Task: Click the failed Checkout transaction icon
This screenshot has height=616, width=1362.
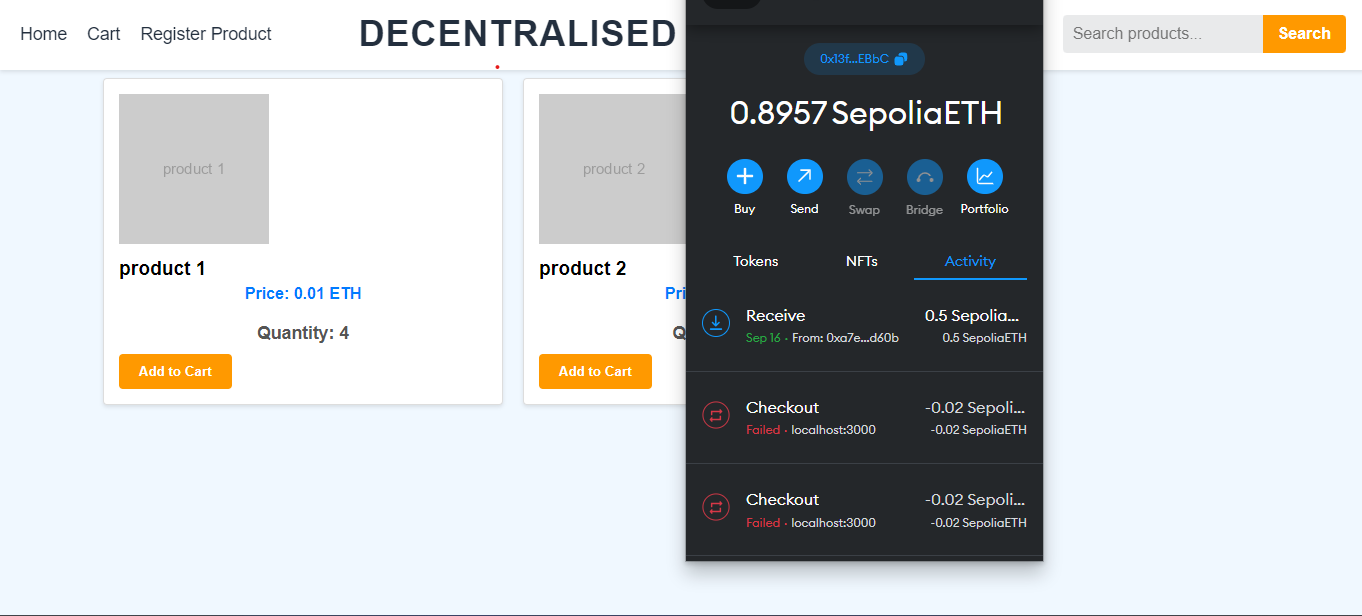Action: coord(716,415)
